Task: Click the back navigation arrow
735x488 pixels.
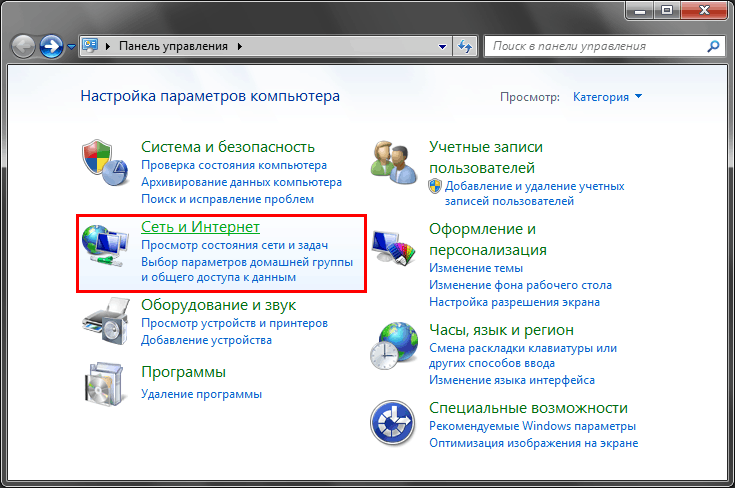Action: (x=22, y=46)
